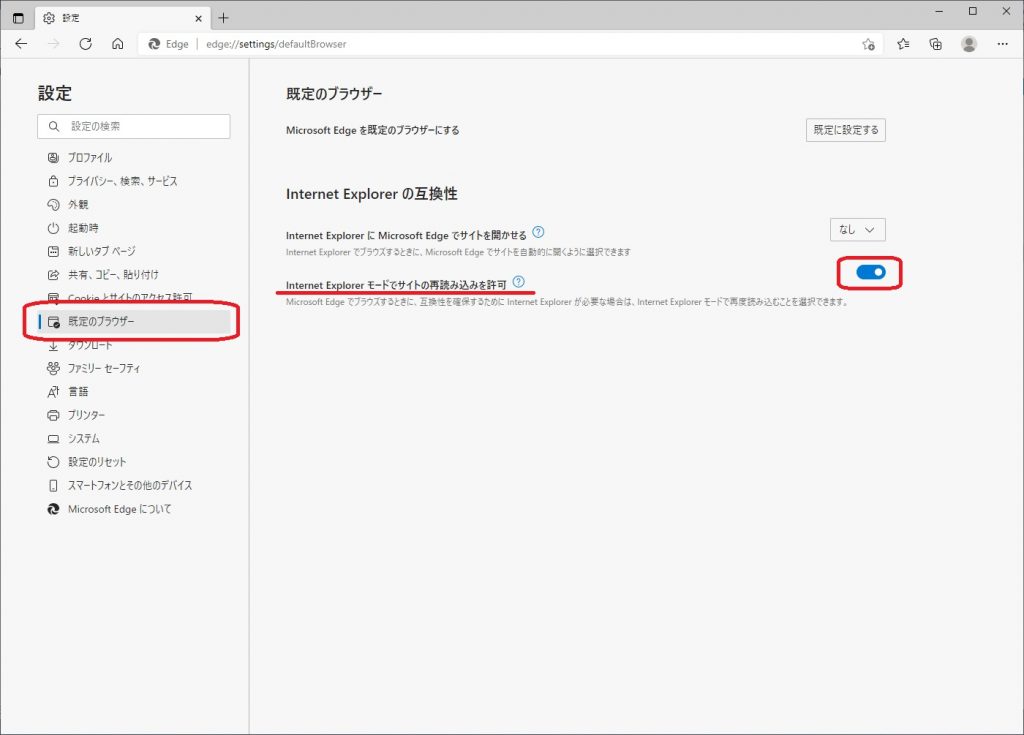Expand the なし dropdown
1024x735 pixels.
857,229
